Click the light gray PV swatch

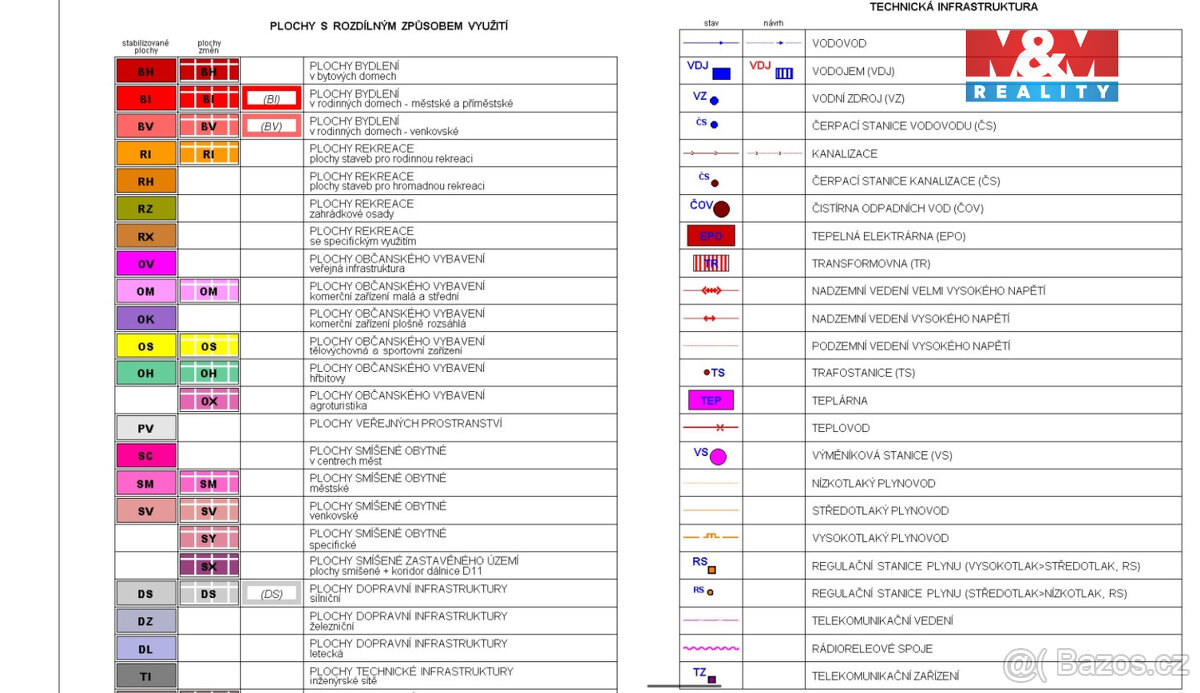[x=146, y=428]
